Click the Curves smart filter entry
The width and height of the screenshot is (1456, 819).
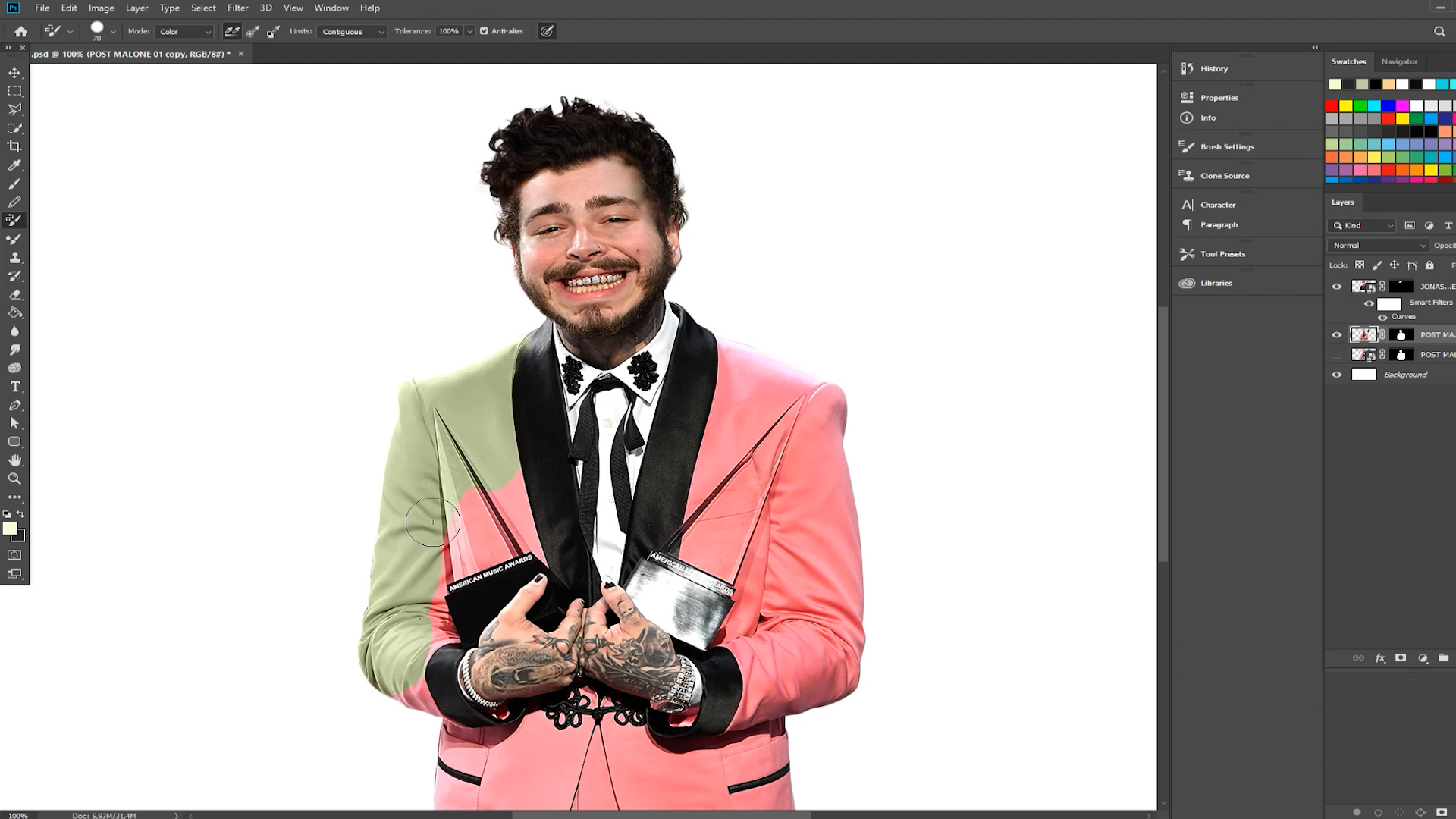click(x=1402, y=316)
